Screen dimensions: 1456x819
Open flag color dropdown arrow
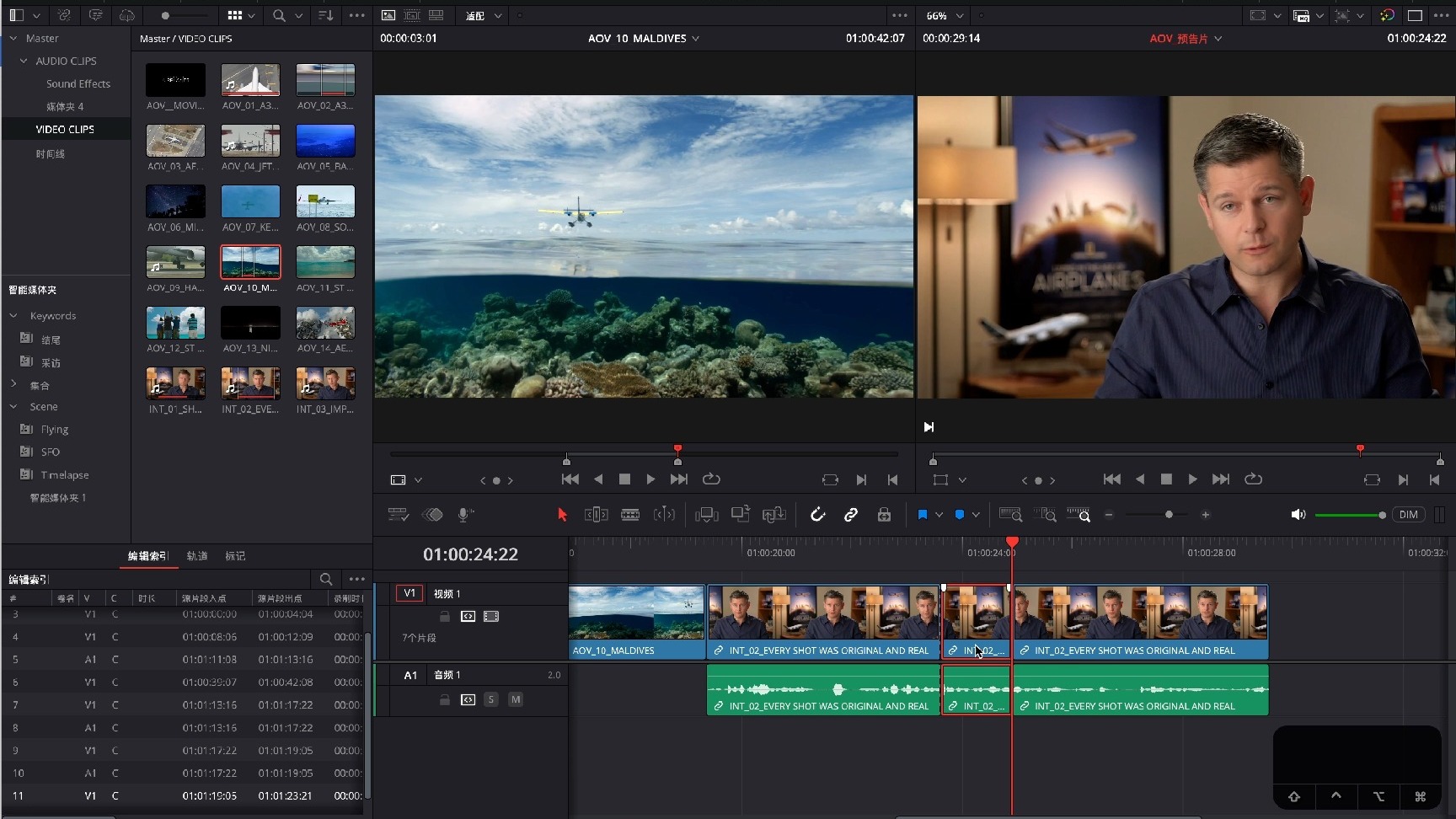pyautogui.click(x=939, y=515)
